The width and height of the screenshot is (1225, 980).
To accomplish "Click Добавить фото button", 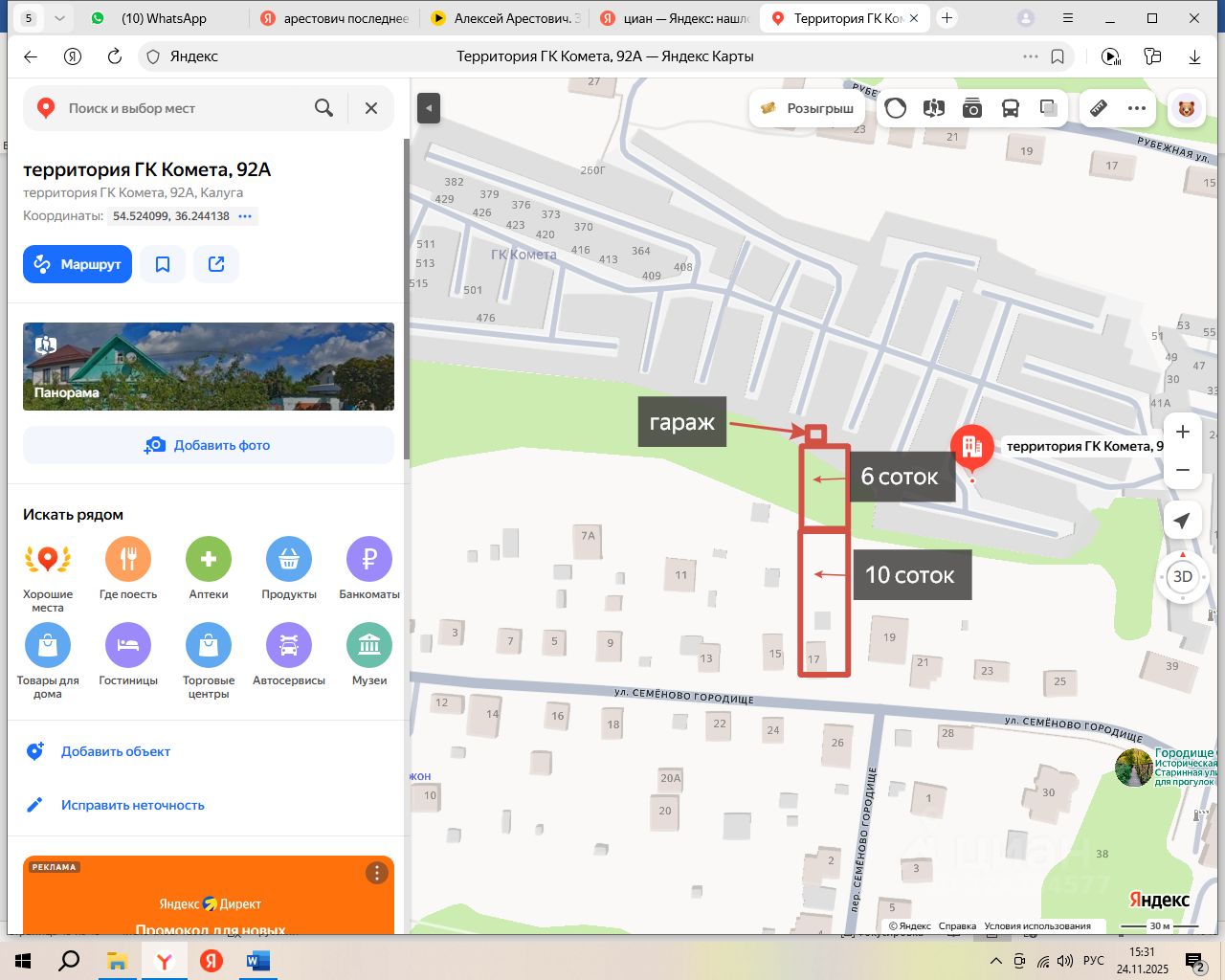I will [209, 445].
